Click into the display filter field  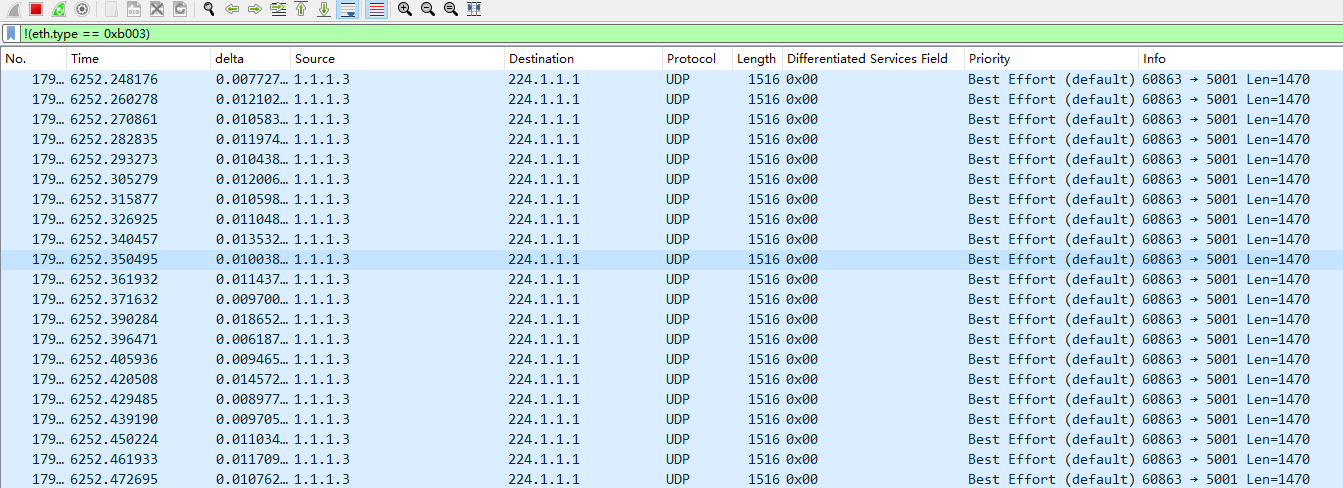[x=680, y=34]
